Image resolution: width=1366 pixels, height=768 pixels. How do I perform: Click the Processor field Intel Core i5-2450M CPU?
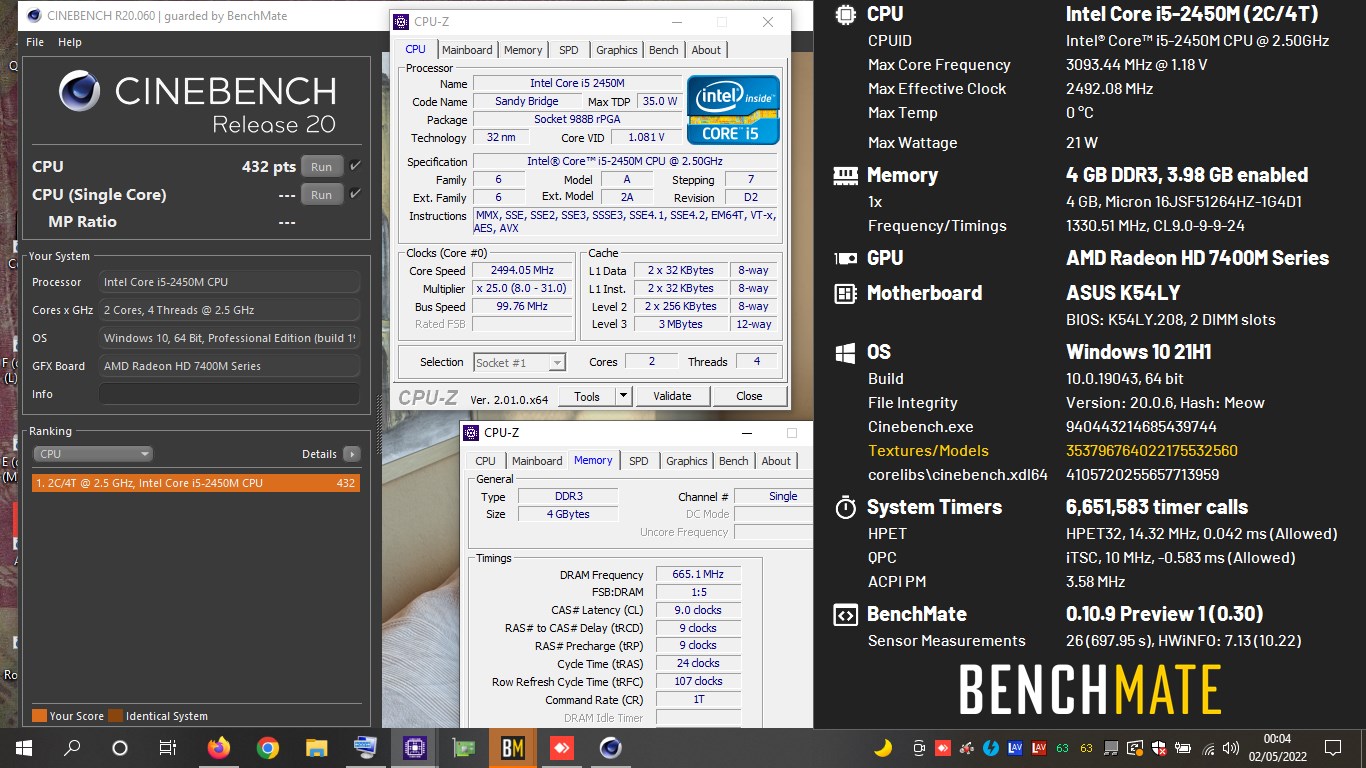click(x=229, y=282)
